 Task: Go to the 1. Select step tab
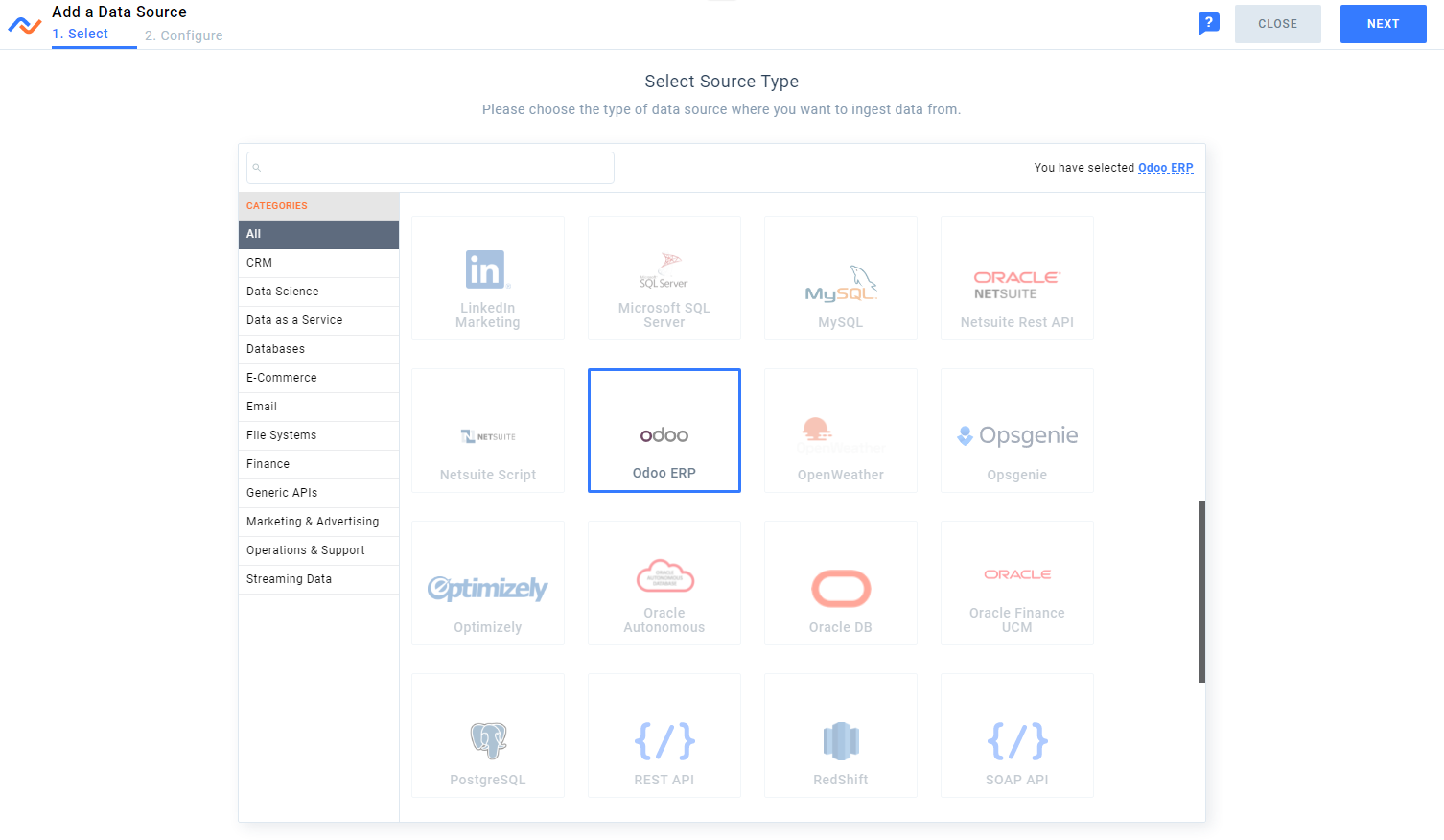click(81, 34)
